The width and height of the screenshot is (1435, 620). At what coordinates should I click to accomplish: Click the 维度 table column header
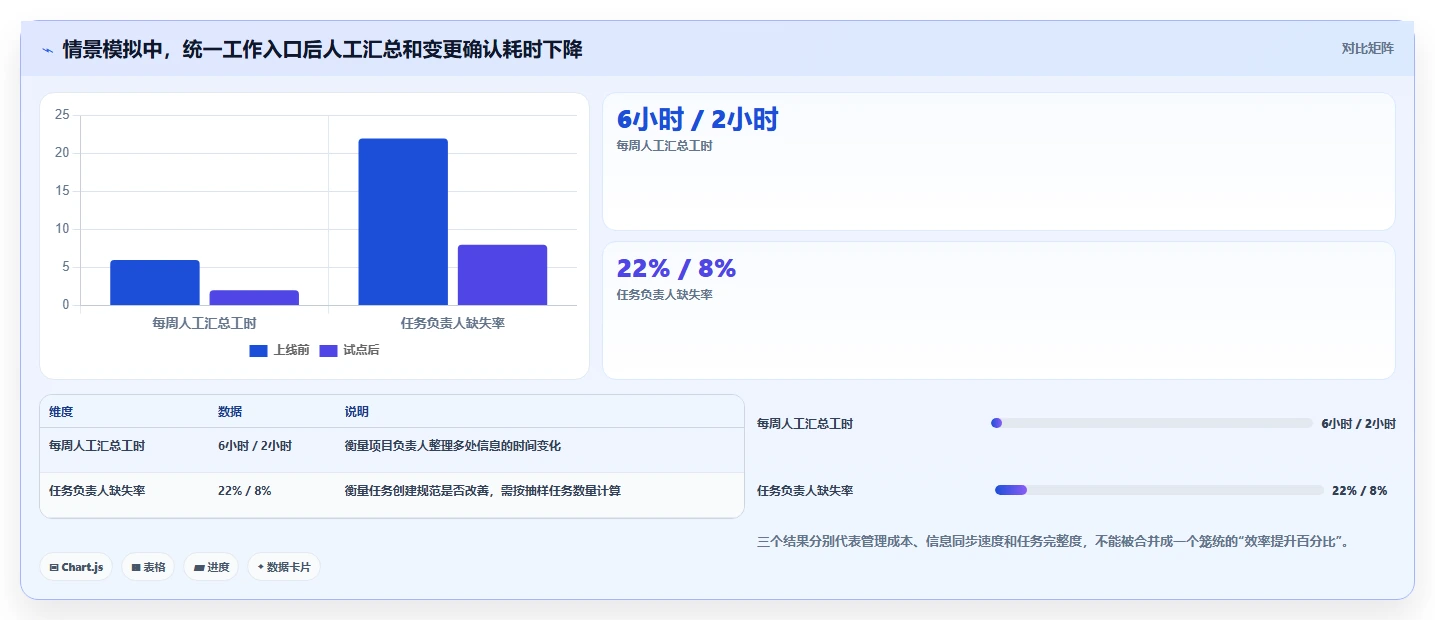(x=61, y=412)
